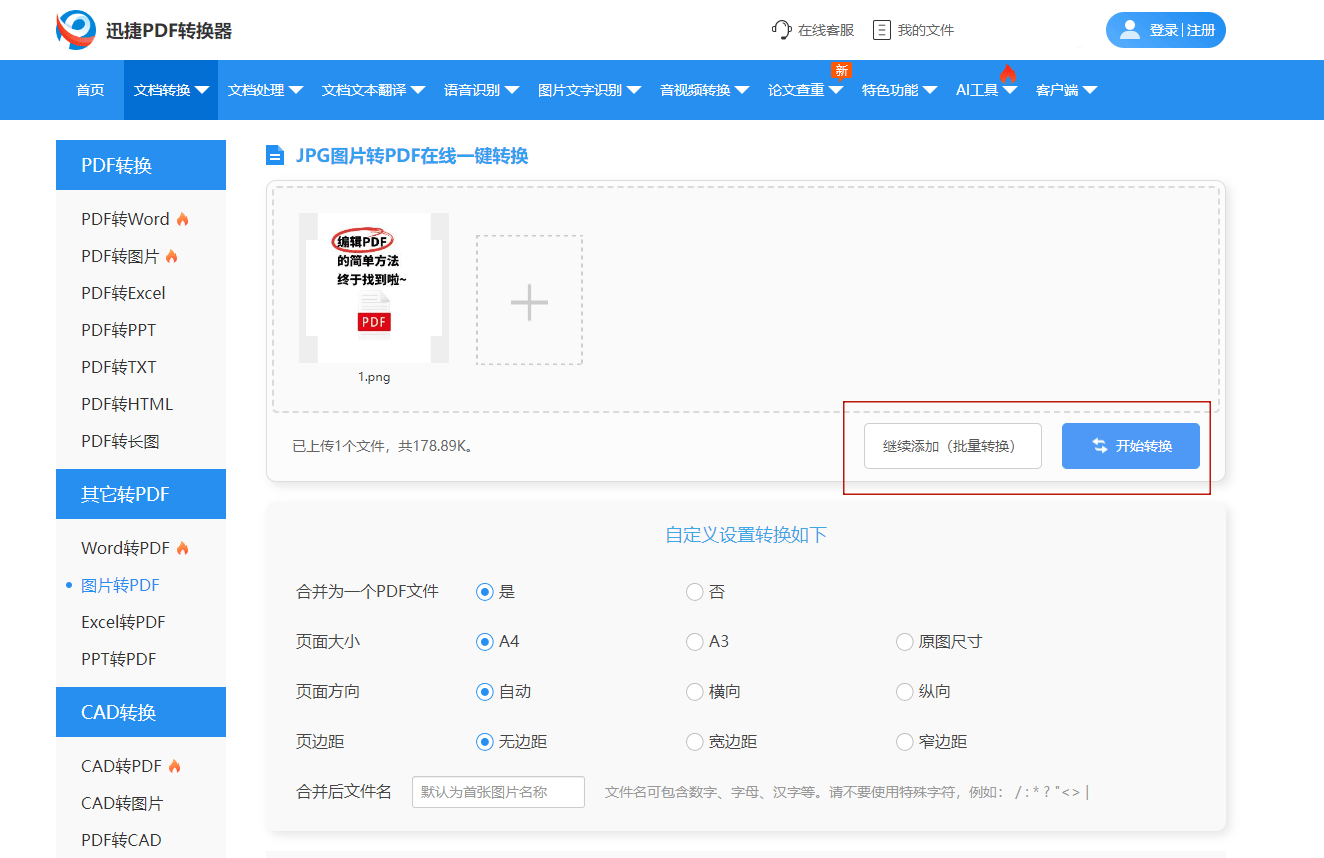This screenshot has width=1324, height=858.
Task: Choose A3 page size option
Action: (695, 642)
